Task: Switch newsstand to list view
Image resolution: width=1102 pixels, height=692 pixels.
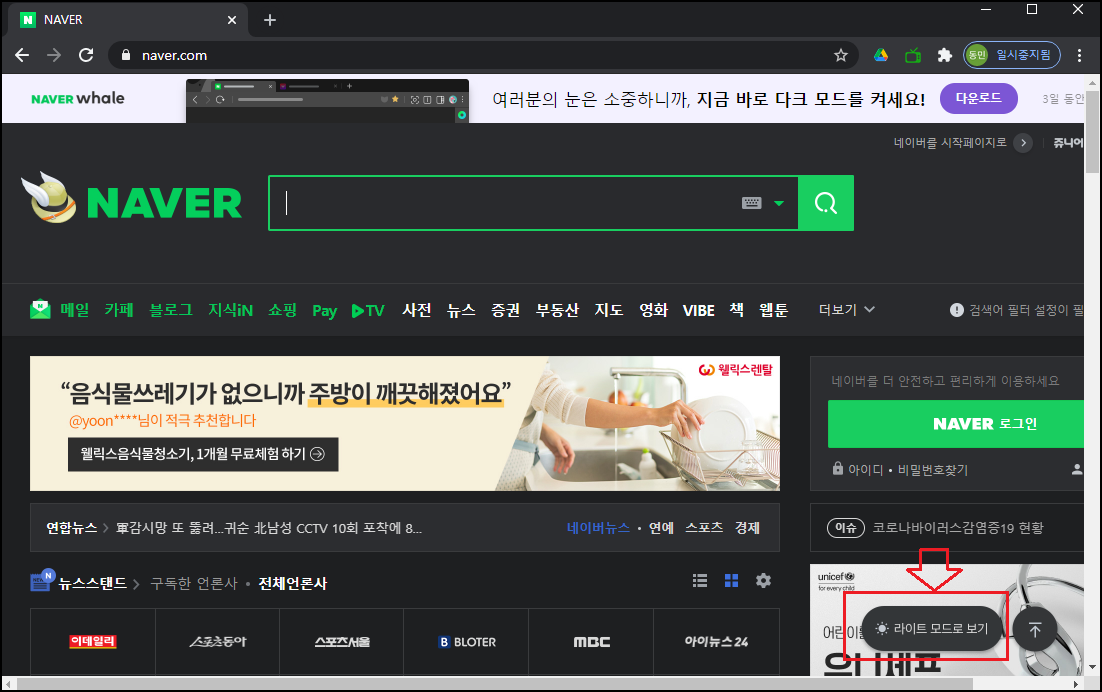Action: (x=700, y=580)
